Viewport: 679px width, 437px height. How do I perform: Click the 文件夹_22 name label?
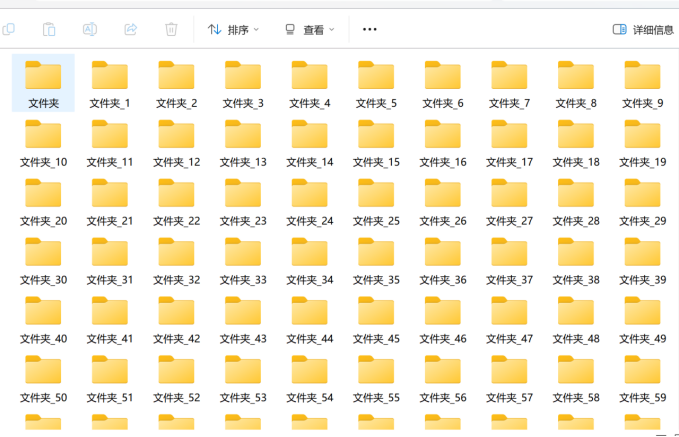click(176, 221)
